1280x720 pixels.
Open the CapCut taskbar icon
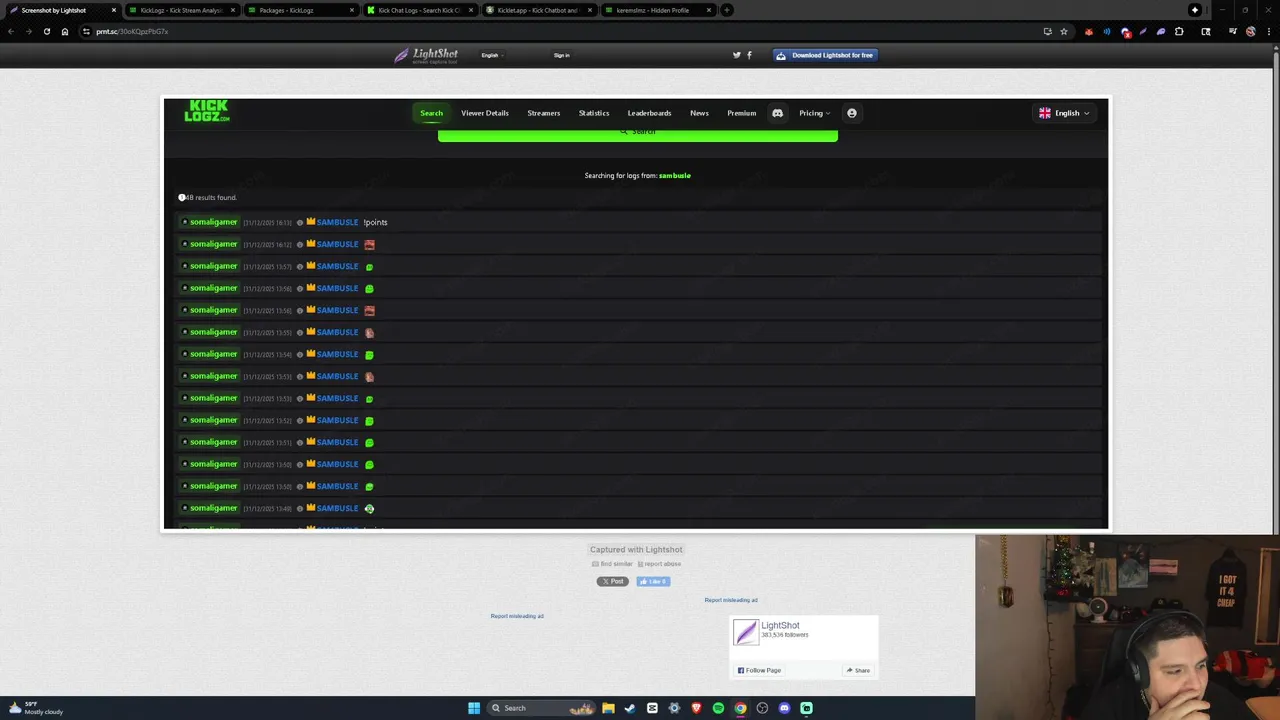(x=652, y=708)
